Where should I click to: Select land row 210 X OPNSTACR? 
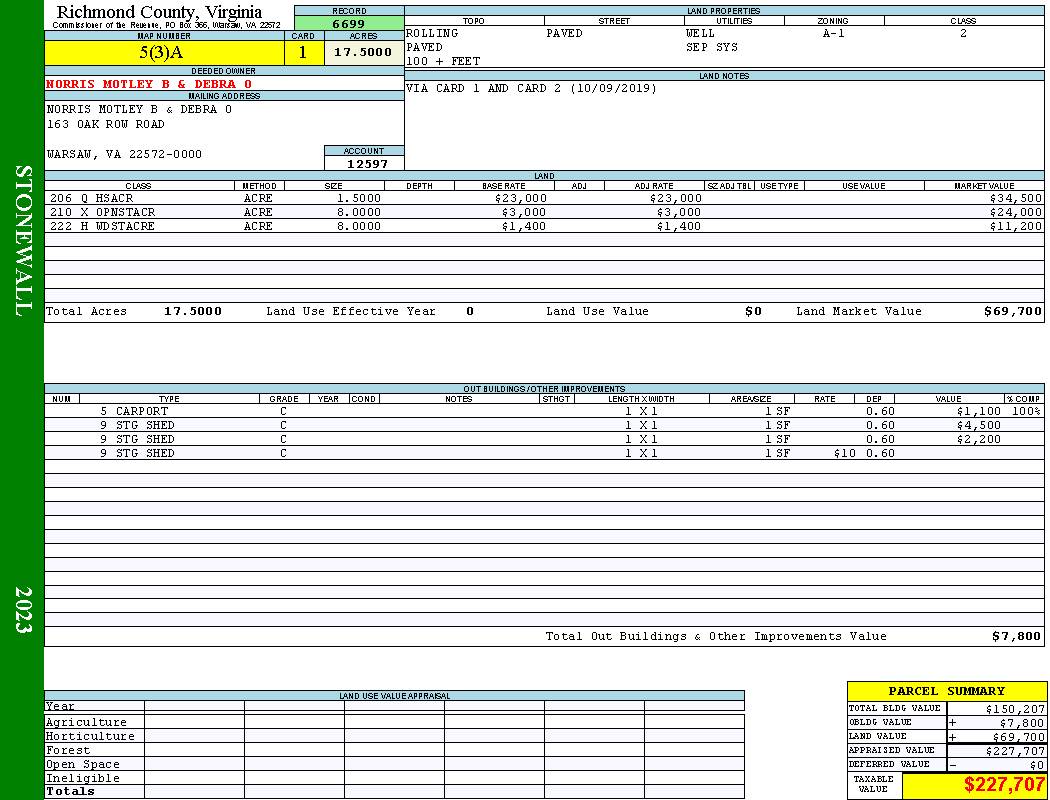click(x=544, y=212)
